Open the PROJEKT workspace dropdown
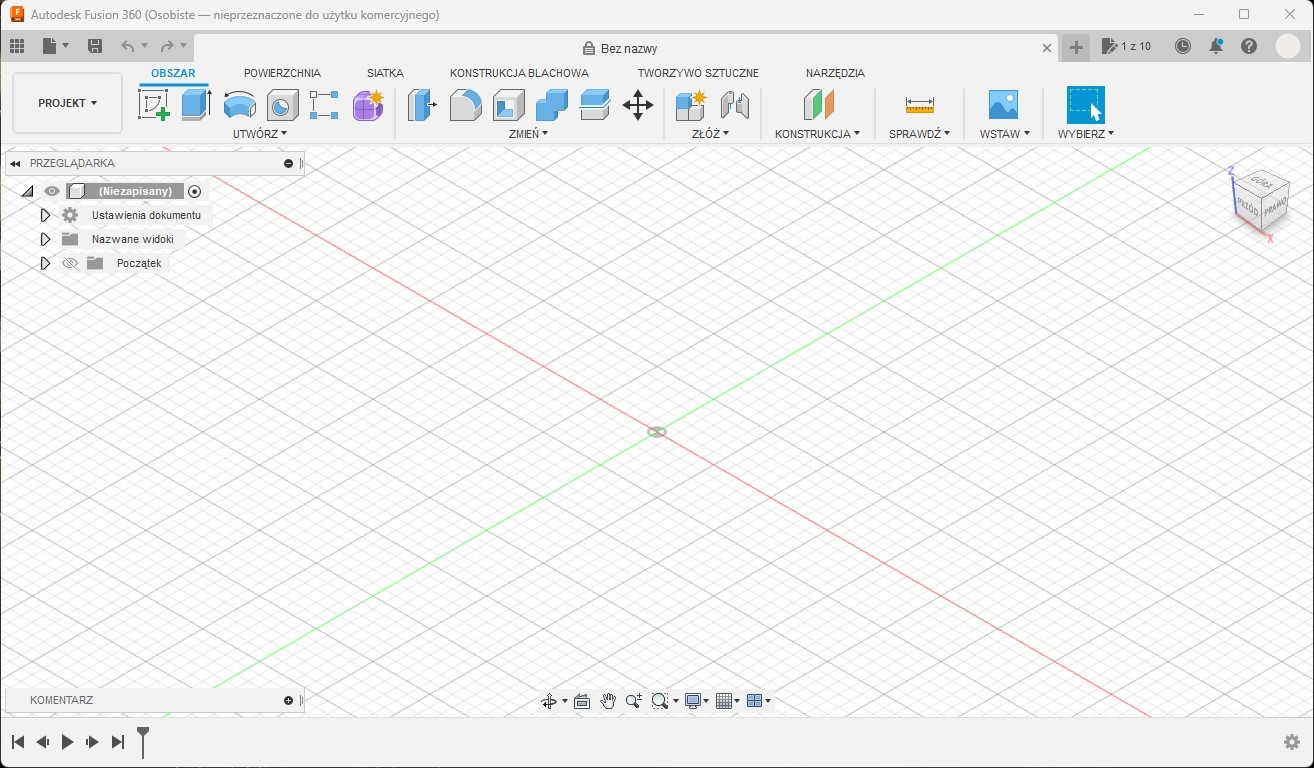Viewport: 1314px width, 768px height. tap(68, 103)
